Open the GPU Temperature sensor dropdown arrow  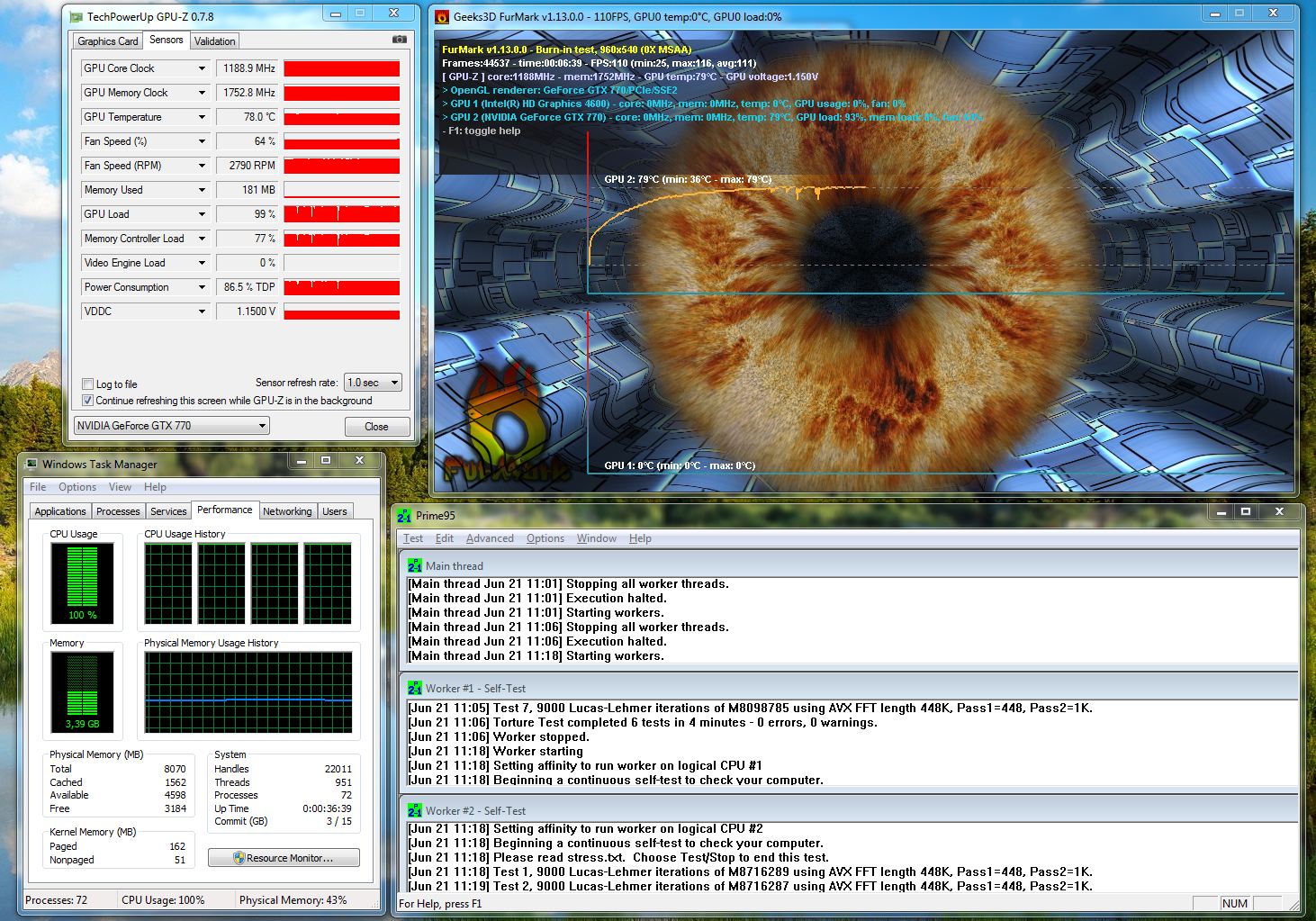pos(202,117)
